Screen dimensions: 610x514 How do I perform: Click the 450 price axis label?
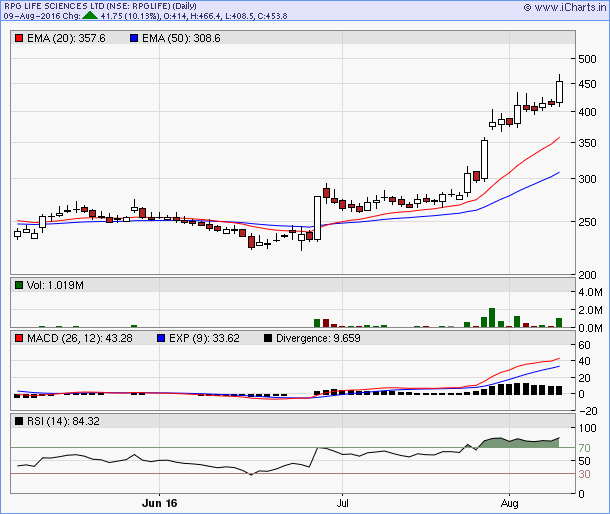587,84
